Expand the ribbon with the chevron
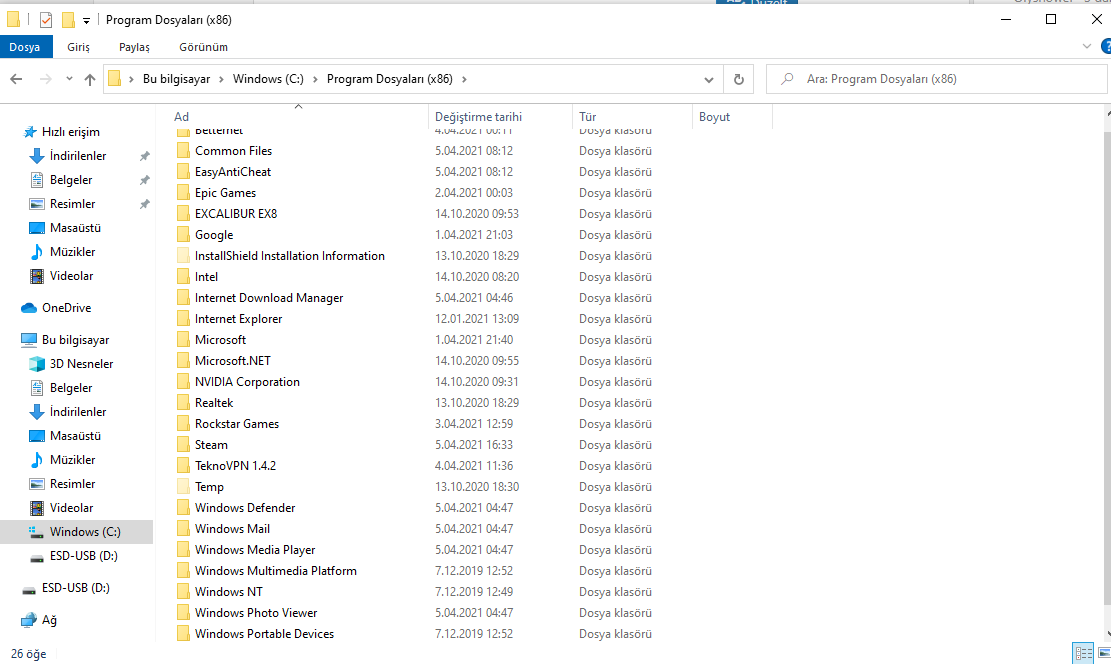This screenshot has height=664, width=1111. tap(1086, 46)
